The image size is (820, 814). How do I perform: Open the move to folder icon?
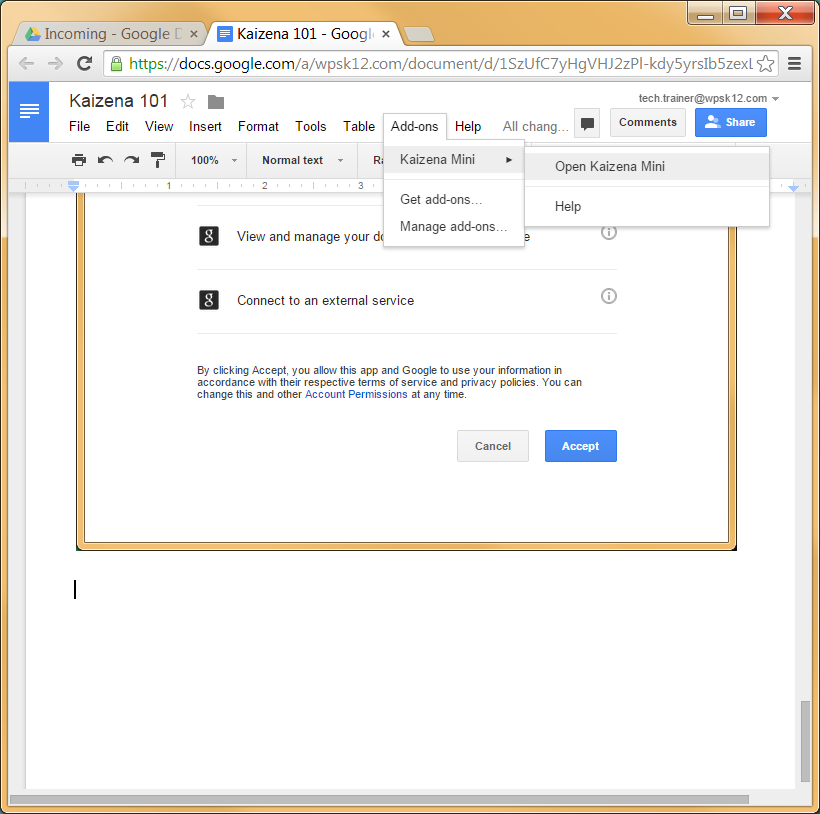(x=215, y=101)
